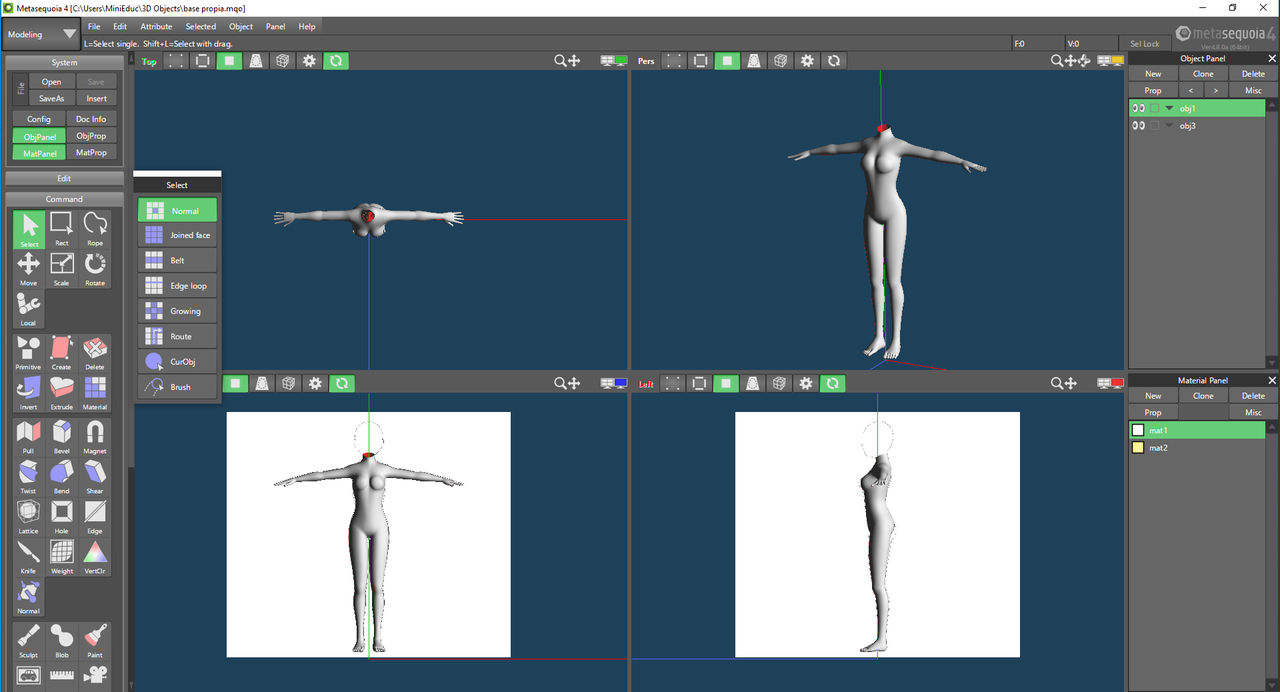Select the Material command tool
The image size is (1280, 692).
pos(95,393)
